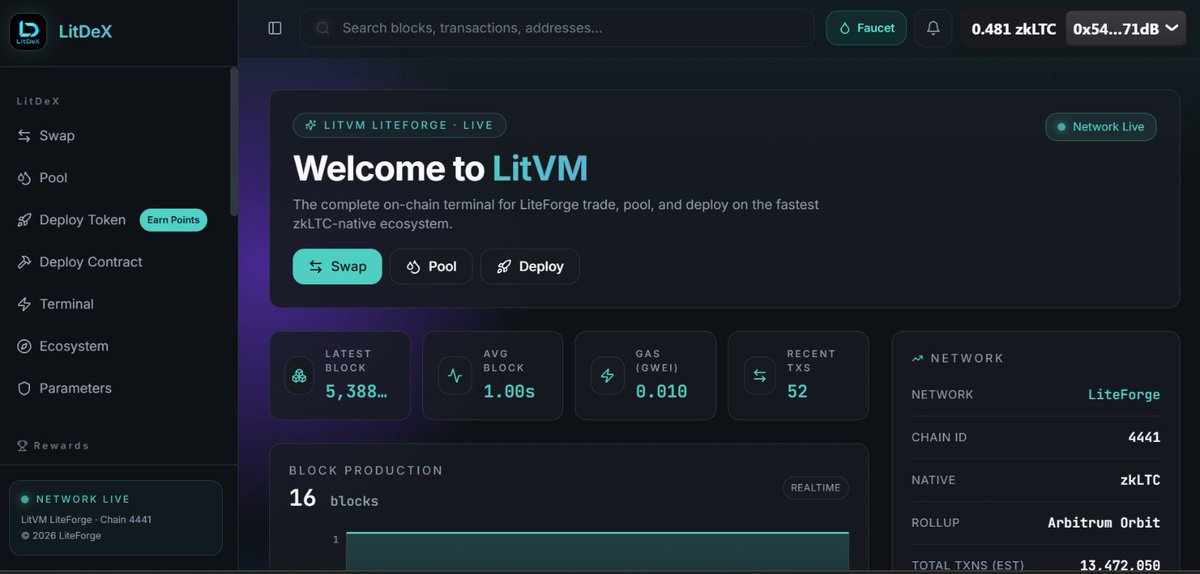1200x574 pixels.
Task: Click the Deploy button on welcome card
Action: (530, 266)
